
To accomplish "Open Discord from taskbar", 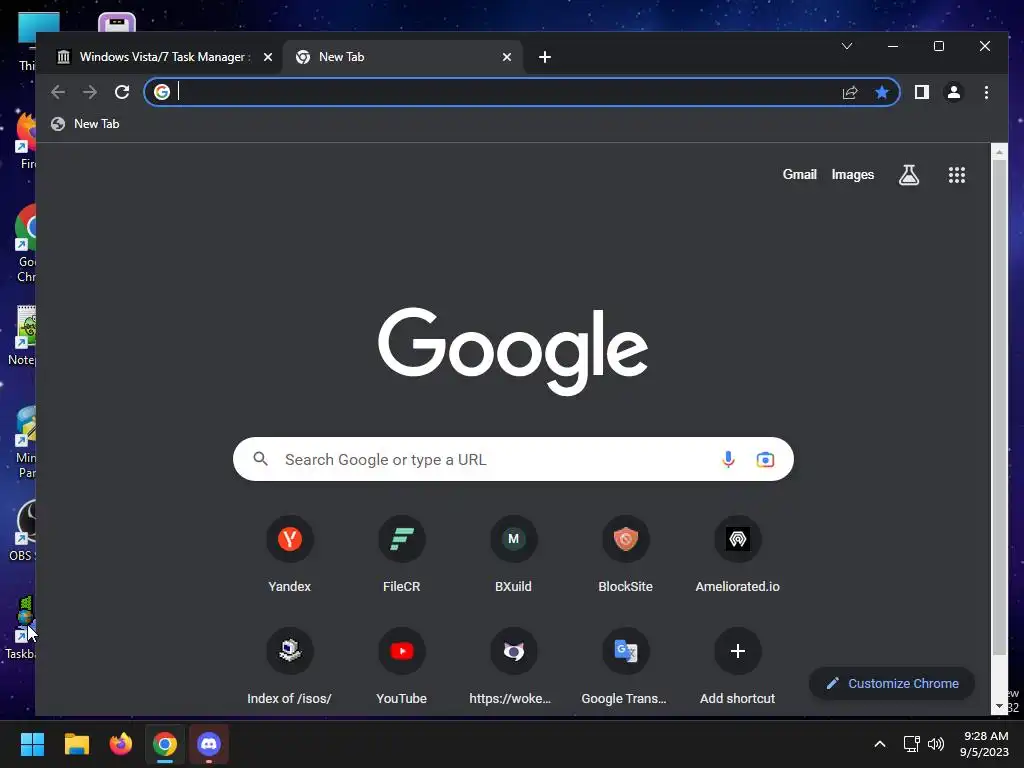I will 209,744.
